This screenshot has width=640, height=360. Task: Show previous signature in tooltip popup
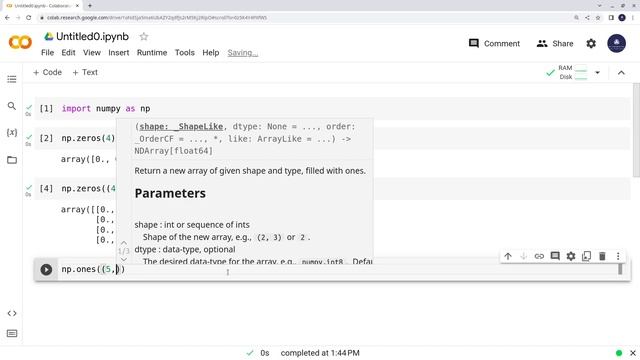(x=124, y=243)
